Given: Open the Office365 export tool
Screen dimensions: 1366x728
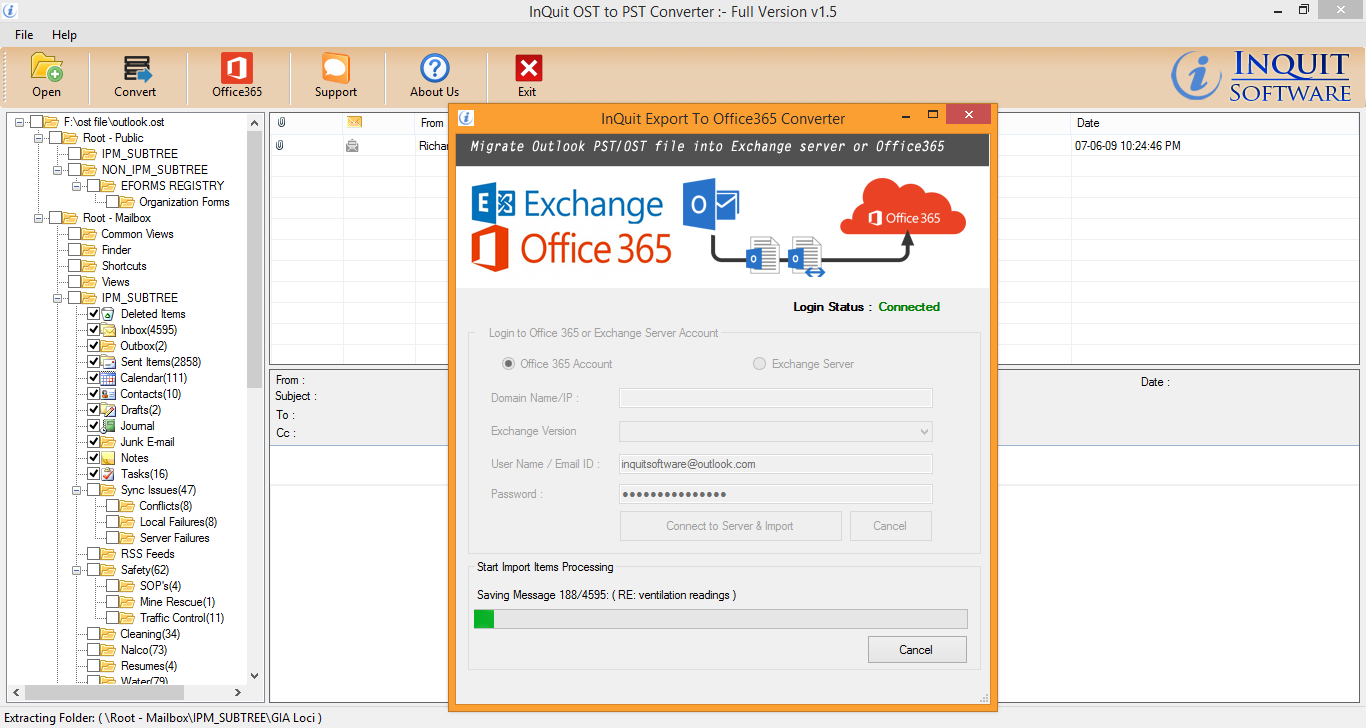Looking at the screenshot, I should pyautogui.click(x=237, y=68).
